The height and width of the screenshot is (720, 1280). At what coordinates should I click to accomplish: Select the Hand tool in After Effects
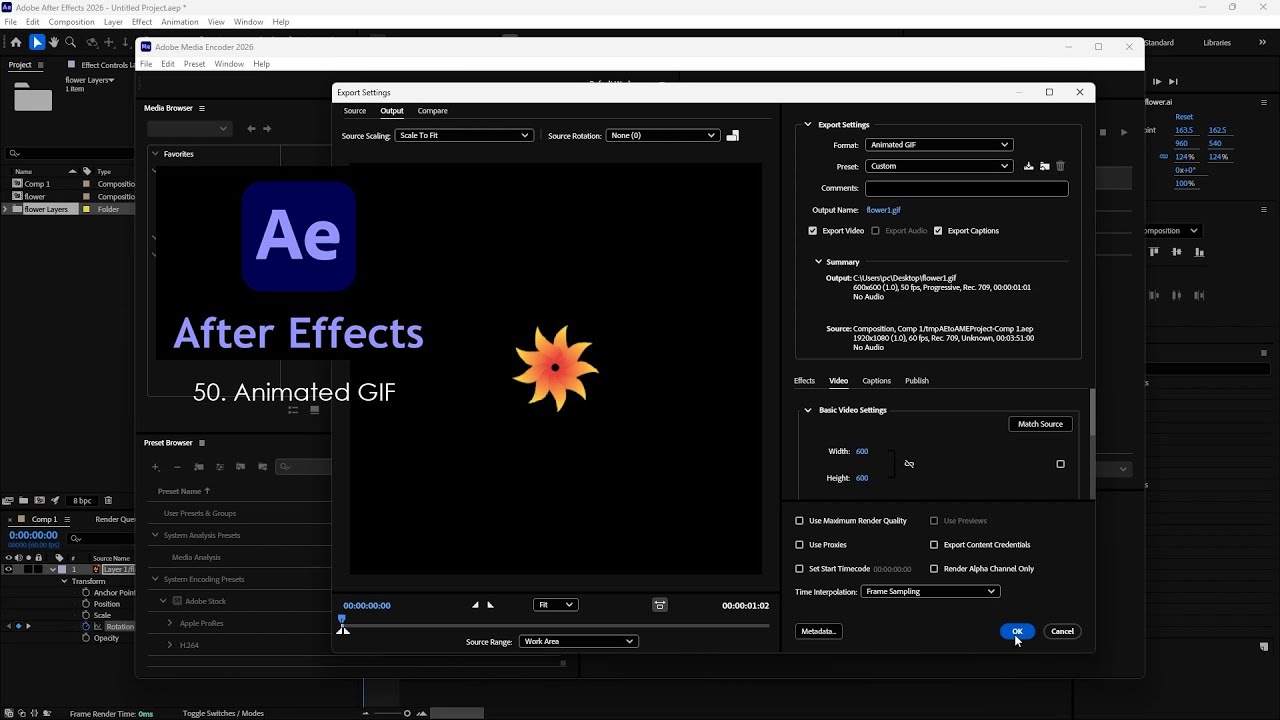[54, 43]
